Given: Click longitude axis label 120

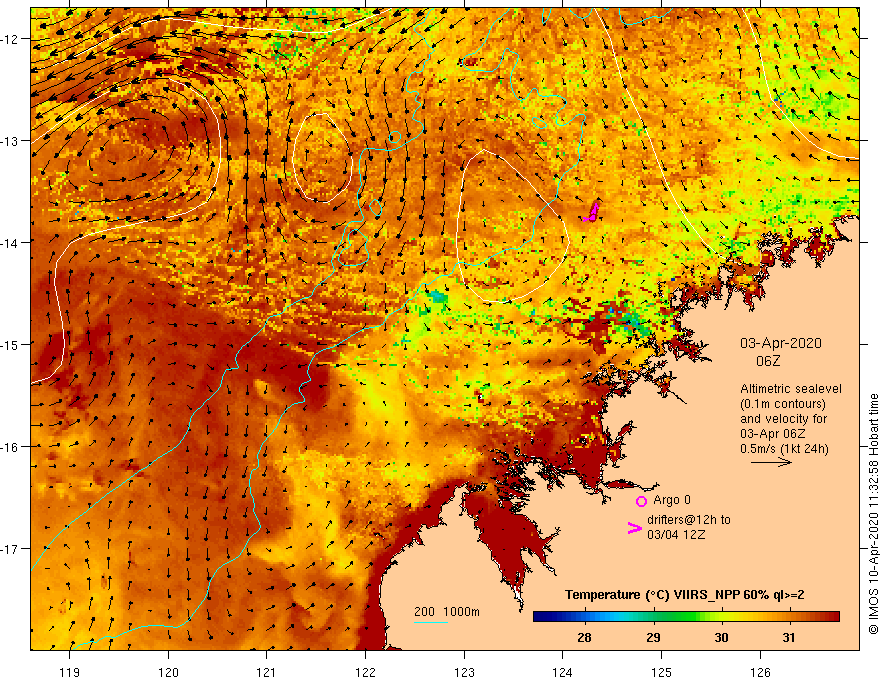Looking at the screenshot, I should coord(168,672).
